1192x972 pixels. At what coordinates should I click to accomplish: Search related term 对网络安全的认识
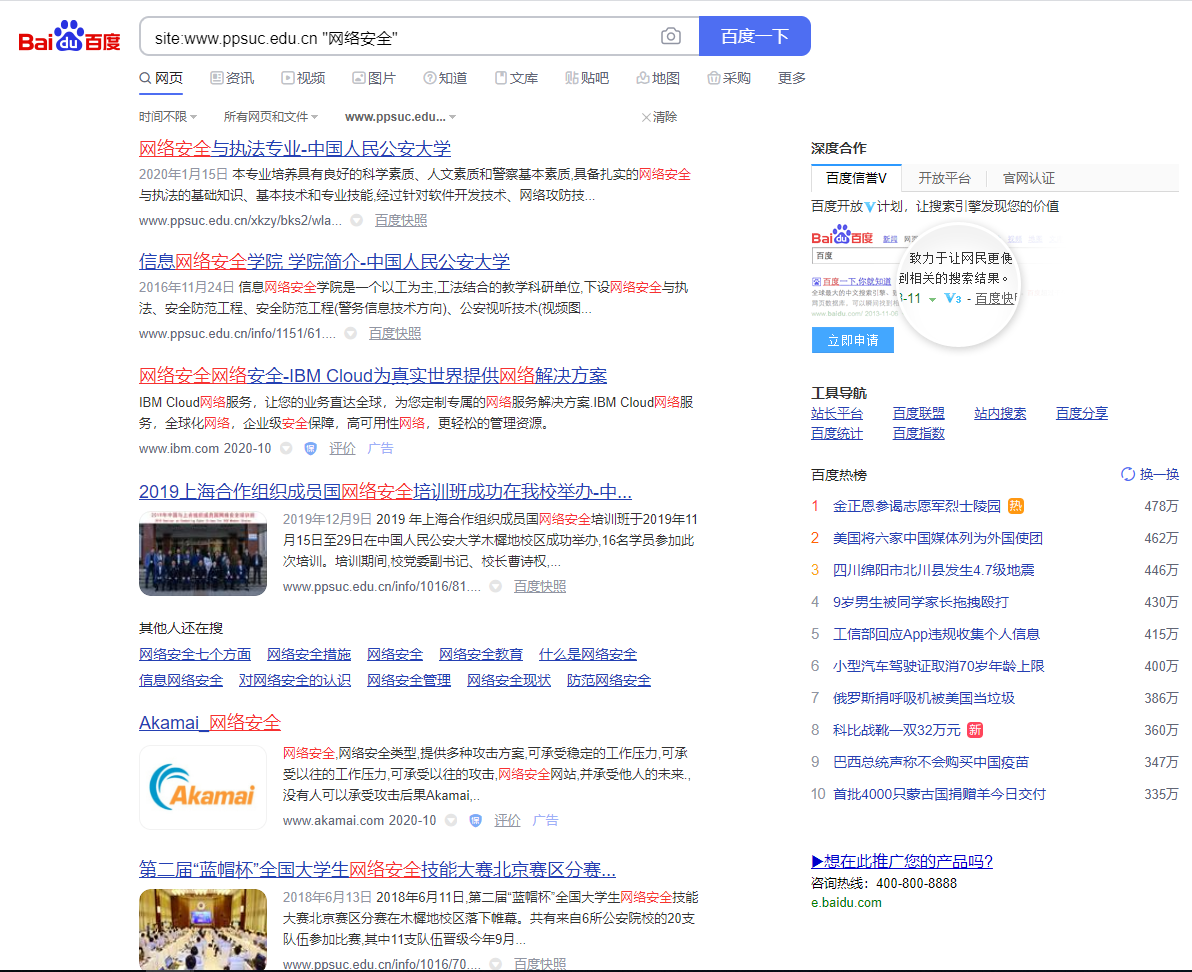[295, 680]
